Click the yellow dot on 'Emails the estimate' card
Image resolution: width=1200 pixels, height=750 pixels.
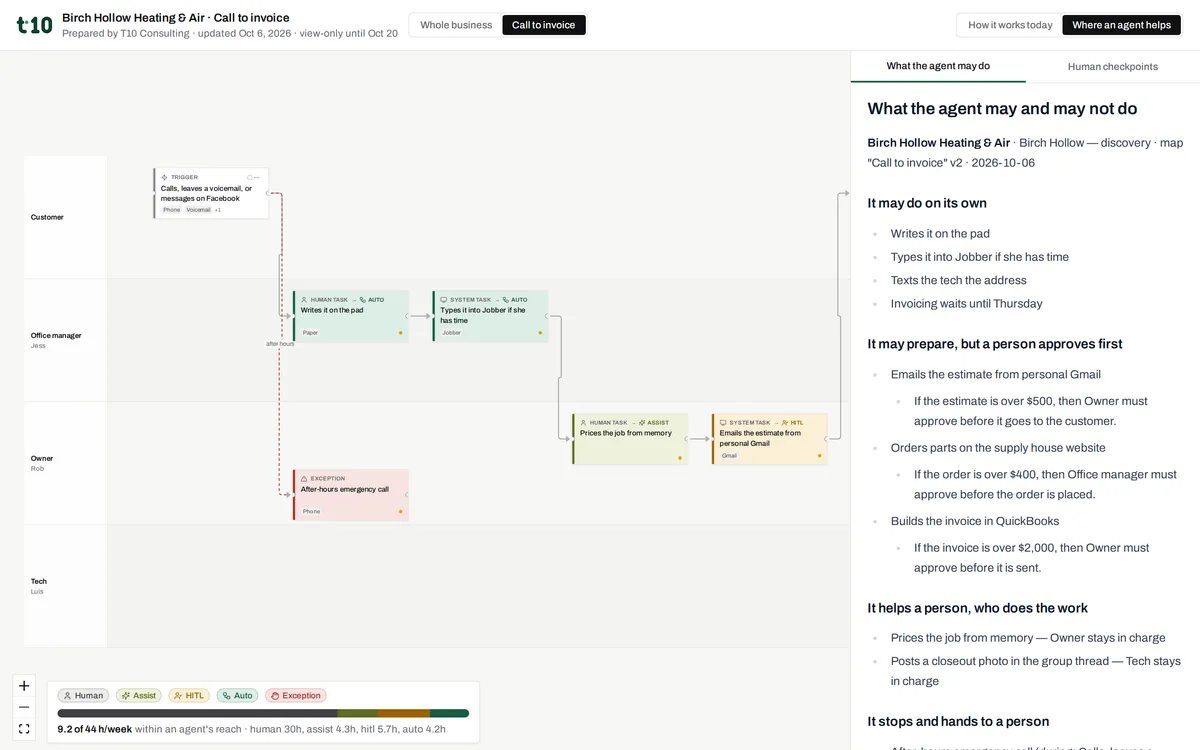[819, 456]
